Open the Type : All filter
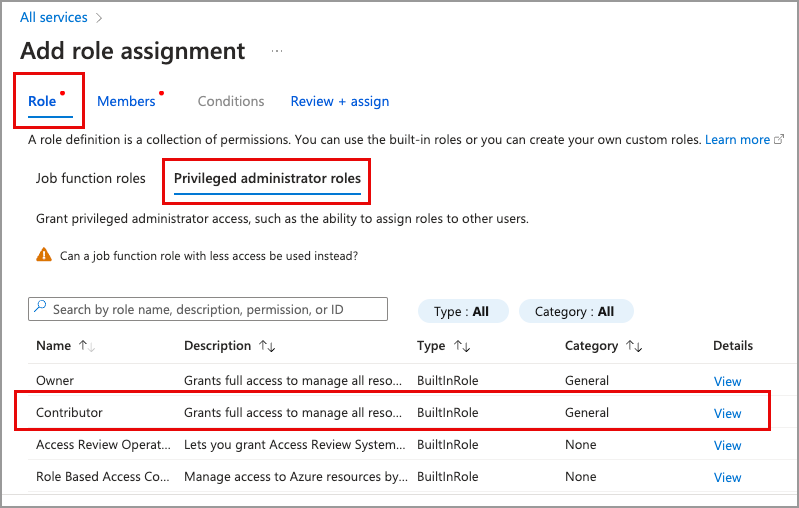The height and width of the screenshot is (508, 799). 463,311
